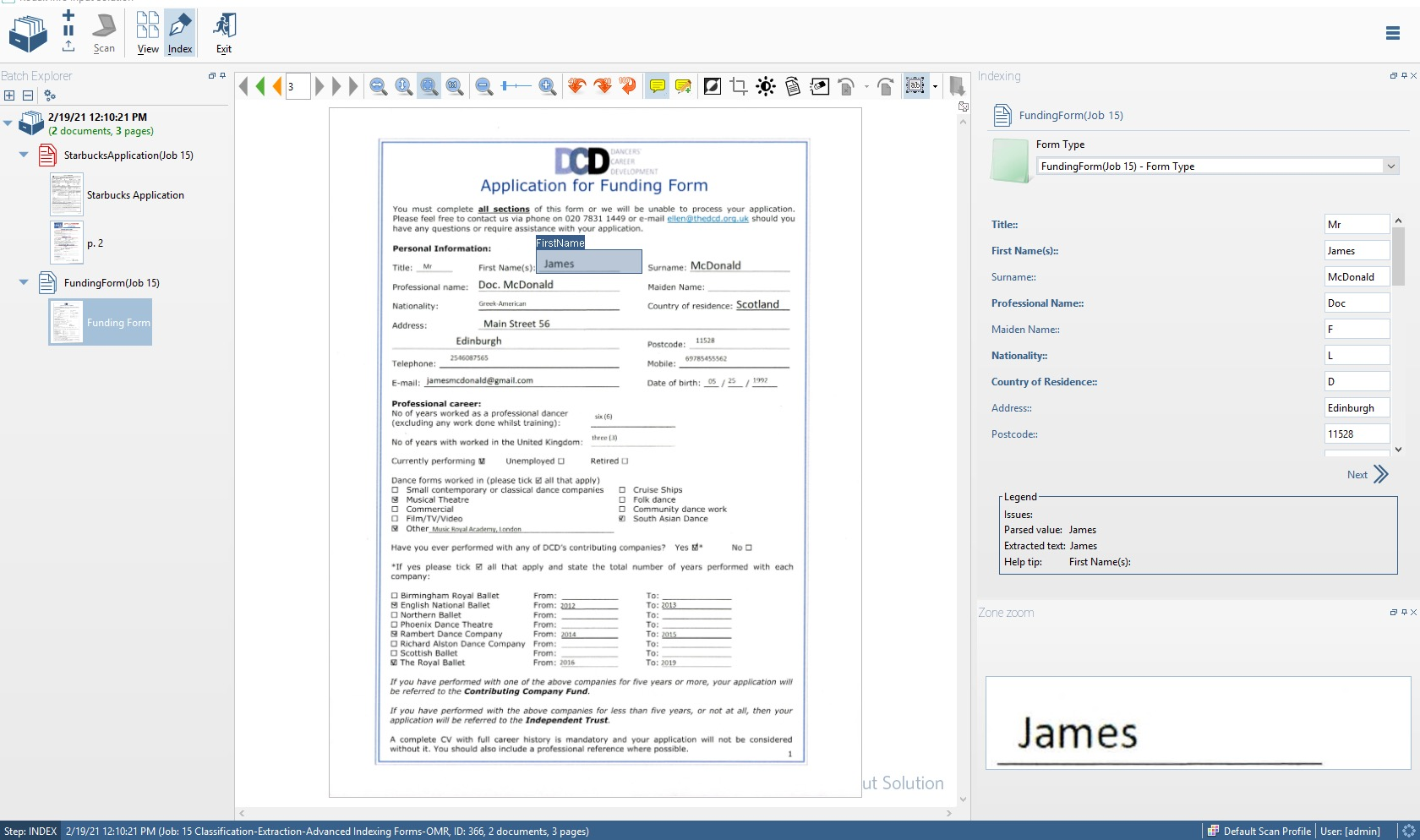Open the hamburger menu at top right
The width and height of the screenshot is (1420, 840).
(x=1393, y=33)
